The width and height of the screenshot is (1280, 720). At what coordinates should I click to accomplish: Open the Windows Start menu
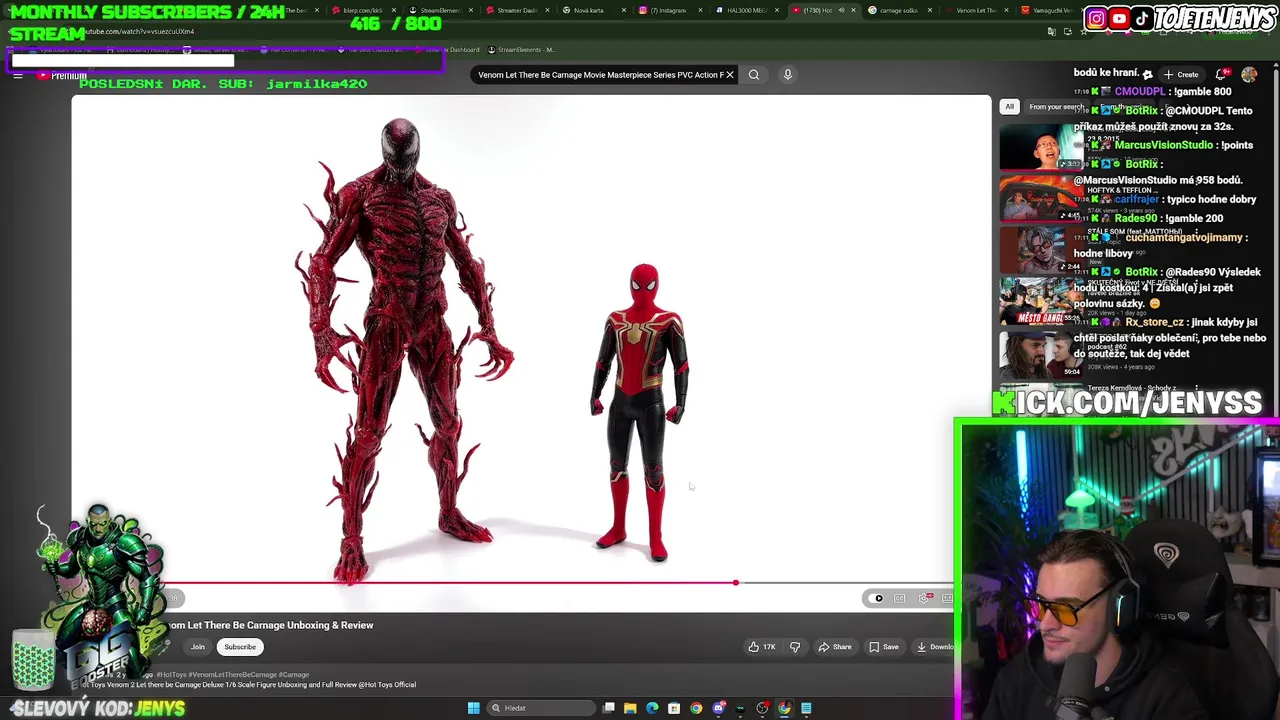pyautogui.click(x=473, y=708)
